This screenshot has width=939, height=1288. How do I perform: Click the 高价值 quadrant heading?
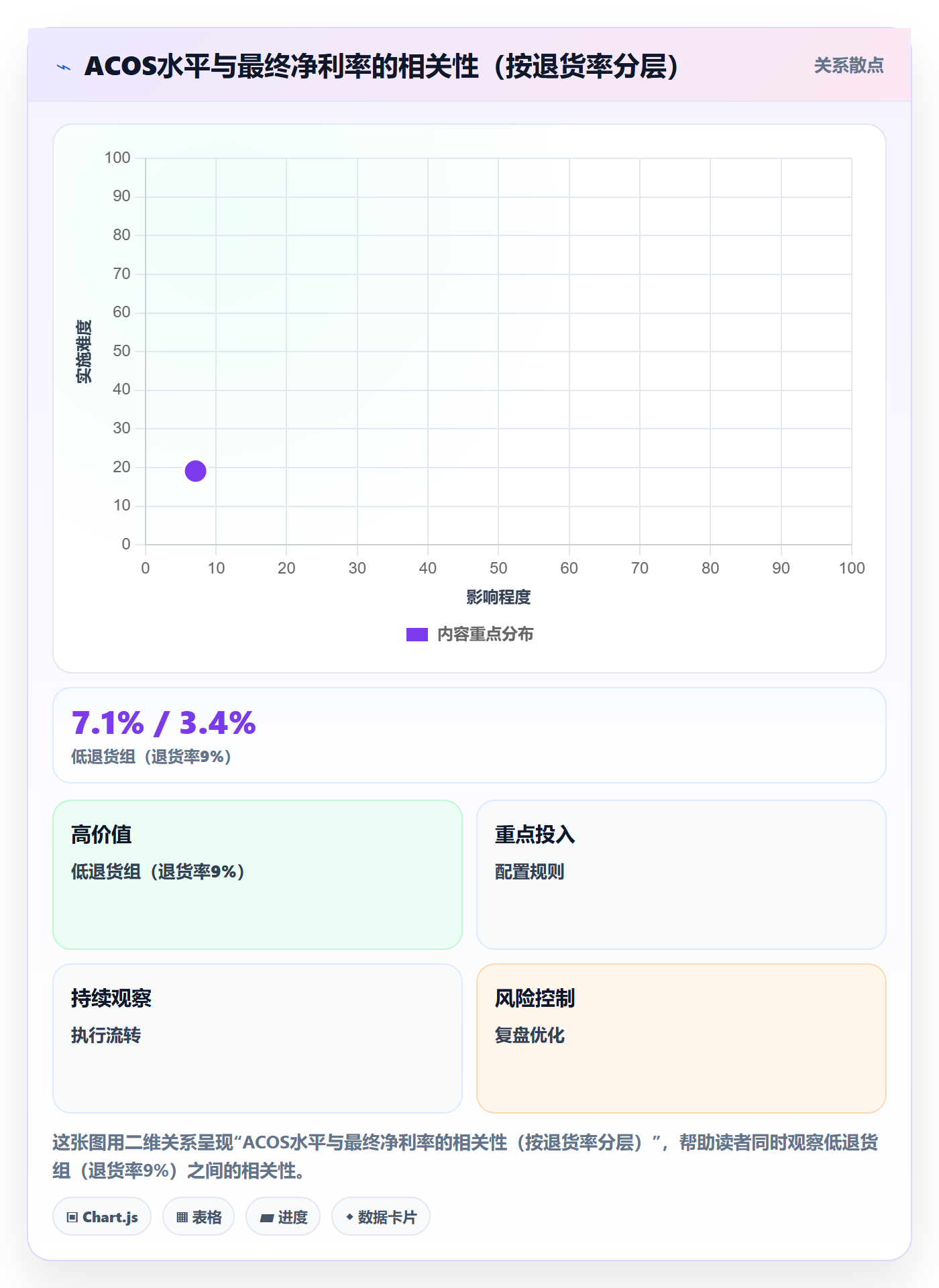coord(101,835)
